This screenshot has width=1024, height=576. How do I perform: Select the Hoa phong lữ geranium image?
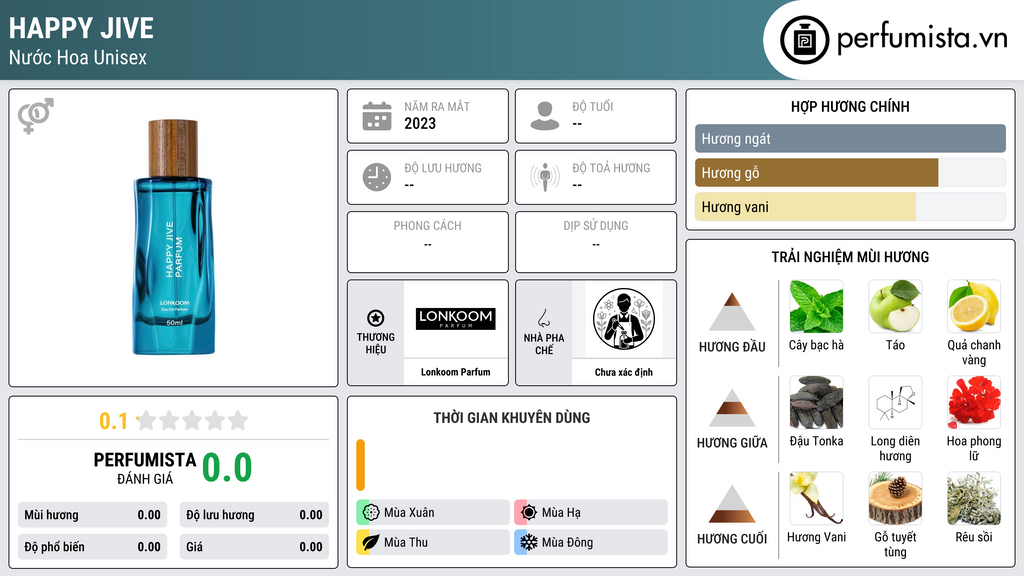(974, 402)
